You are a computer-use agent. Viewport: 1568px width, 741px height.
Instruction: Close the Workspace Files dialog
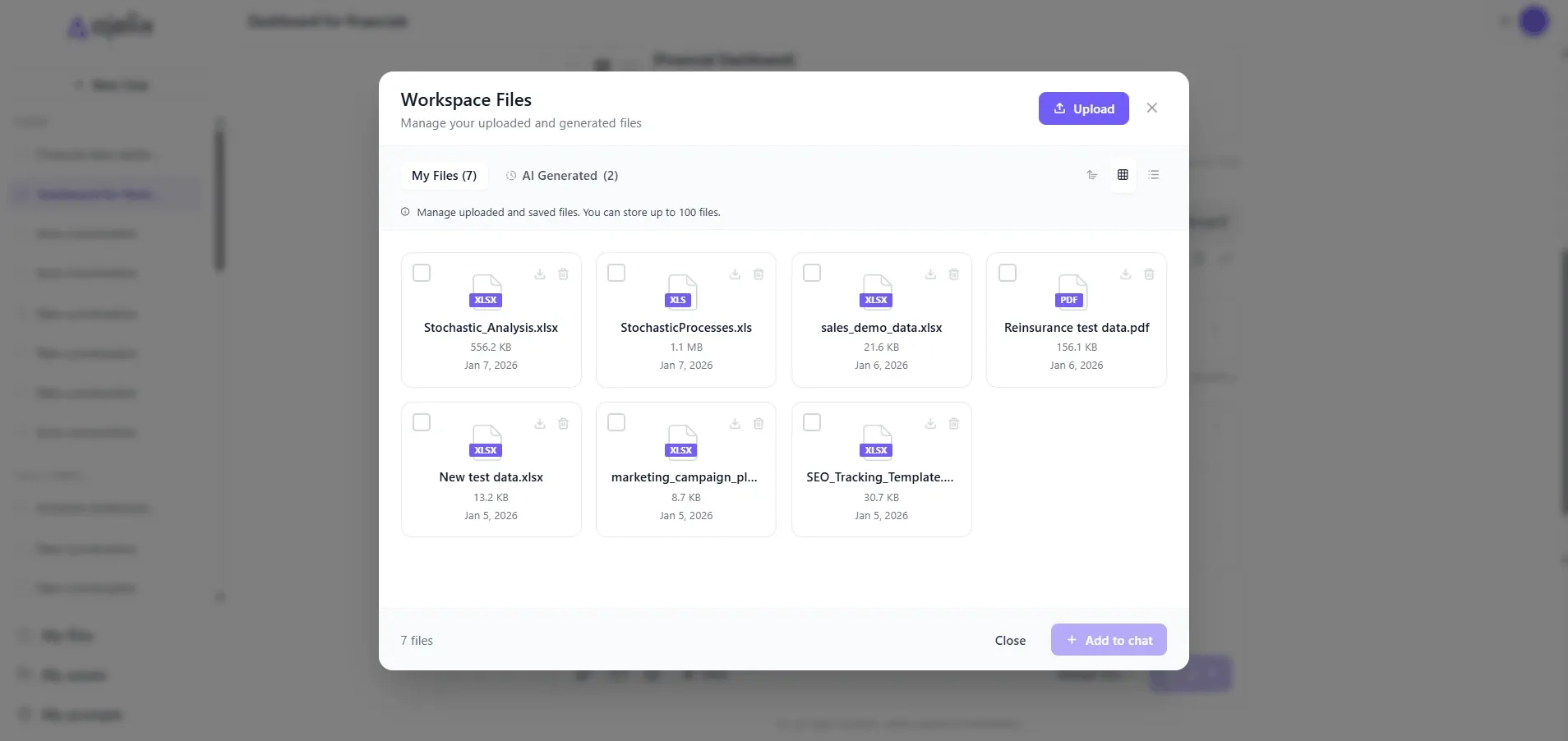coord(1152,108)
